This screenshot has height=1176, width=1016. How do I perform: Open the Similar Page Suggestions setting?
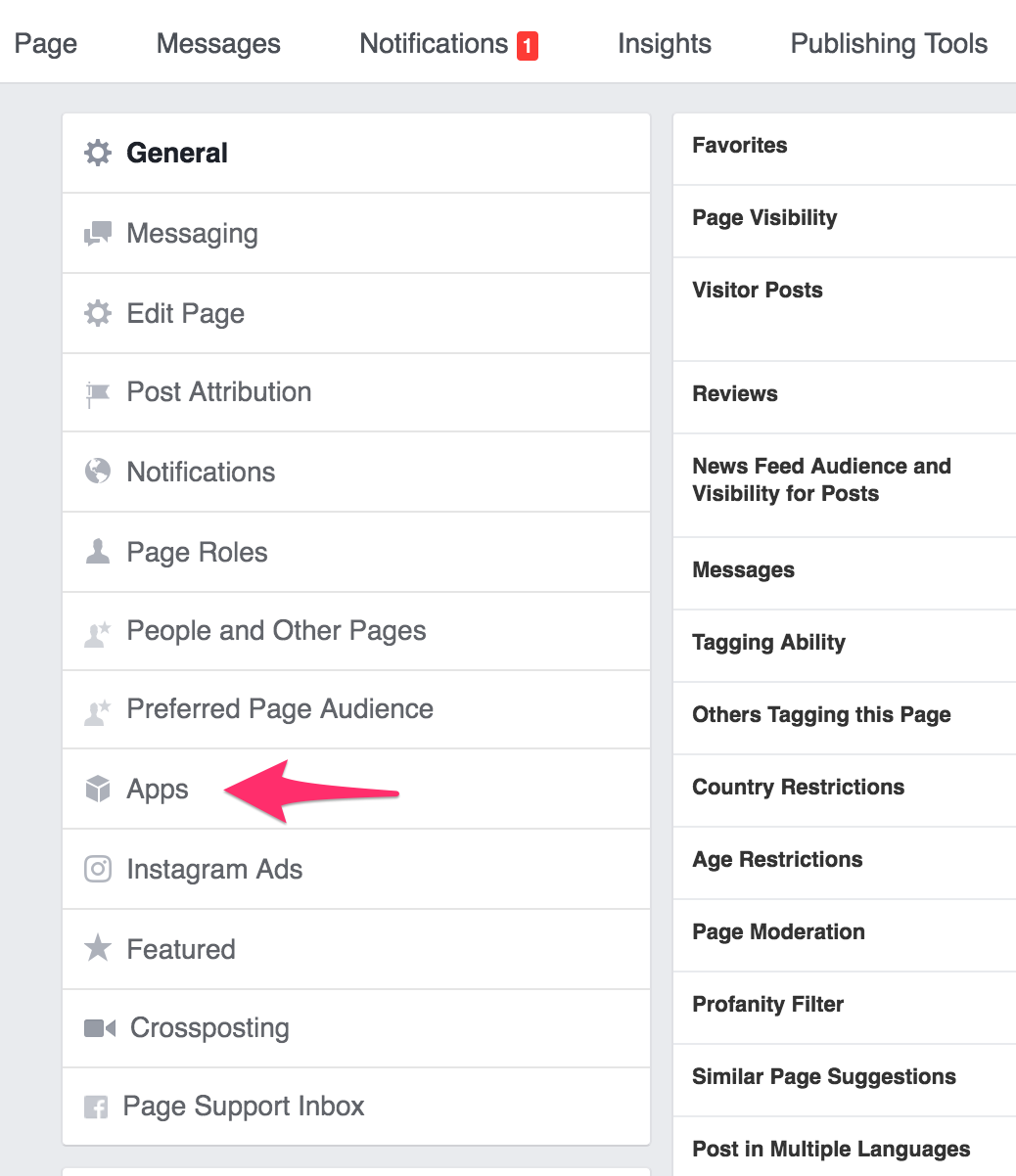point(824,1076)
